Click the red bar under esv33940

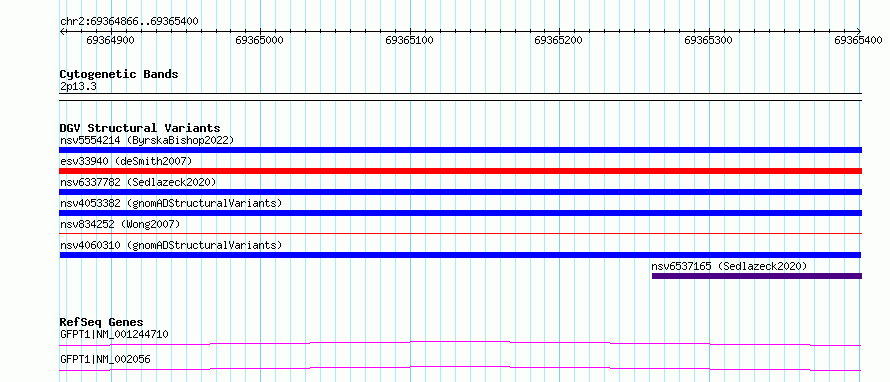tap(460, 171)
